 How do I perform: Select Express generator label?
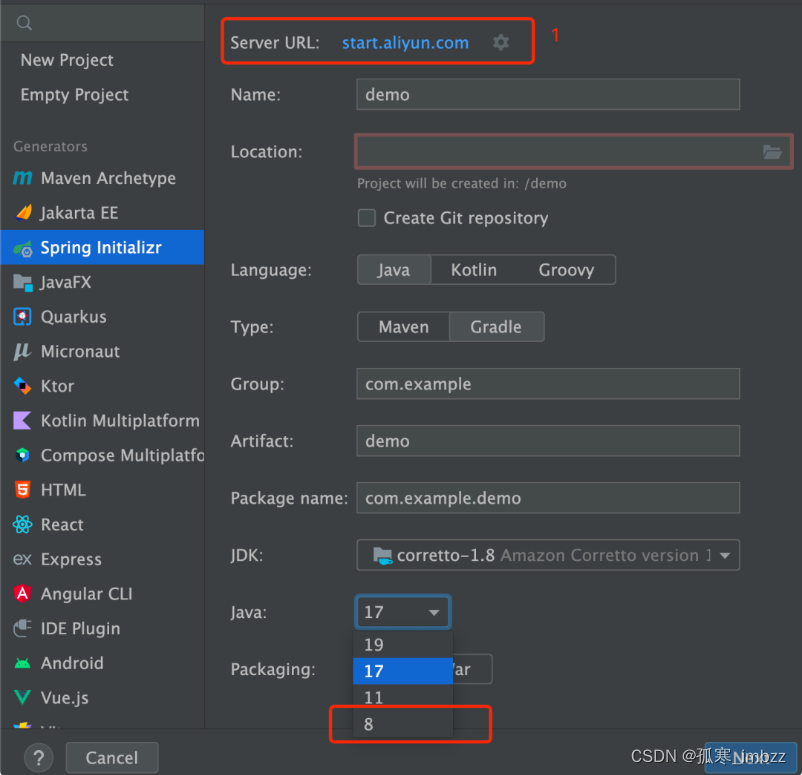(71, 559)
